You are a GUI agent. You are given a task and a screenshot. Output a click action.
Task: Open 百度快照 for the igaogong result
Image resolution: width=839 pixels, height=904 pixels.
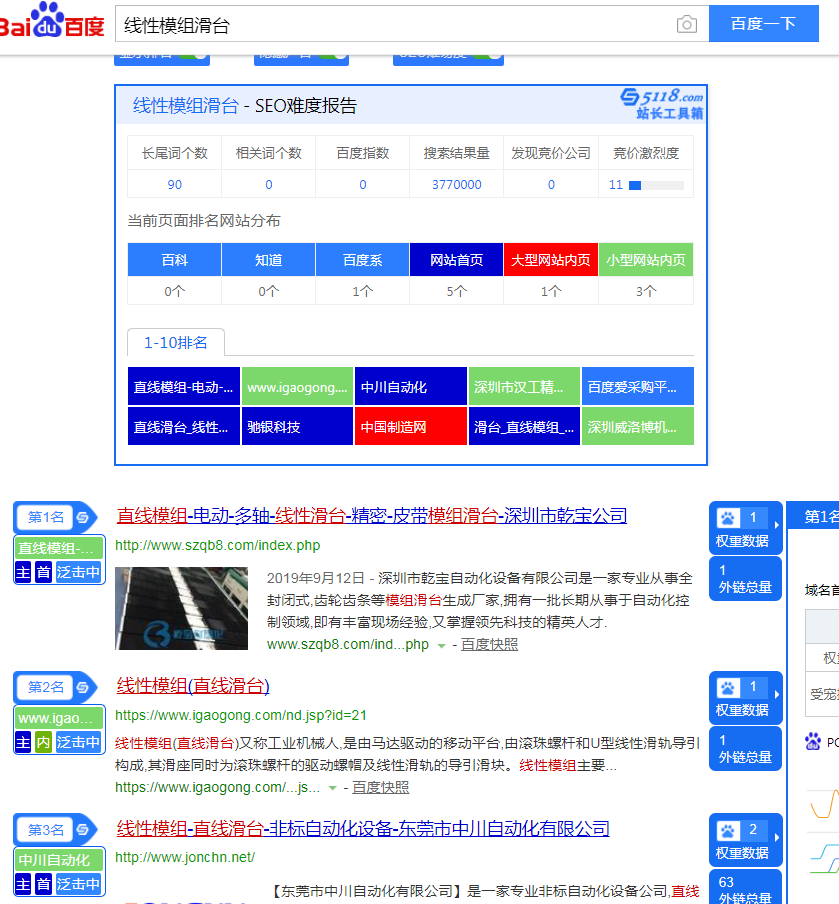coord(380,788)
